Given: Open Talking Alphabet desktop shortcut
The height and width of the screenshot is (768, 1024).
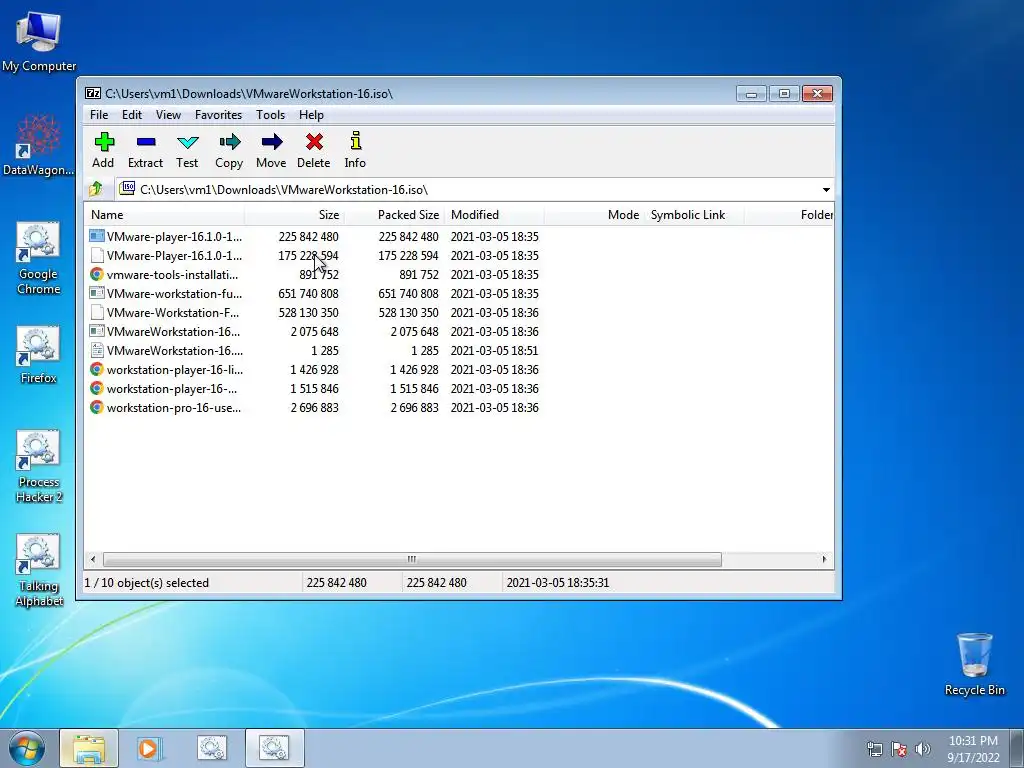Looking at the screenshot, I should coord(39,570).
